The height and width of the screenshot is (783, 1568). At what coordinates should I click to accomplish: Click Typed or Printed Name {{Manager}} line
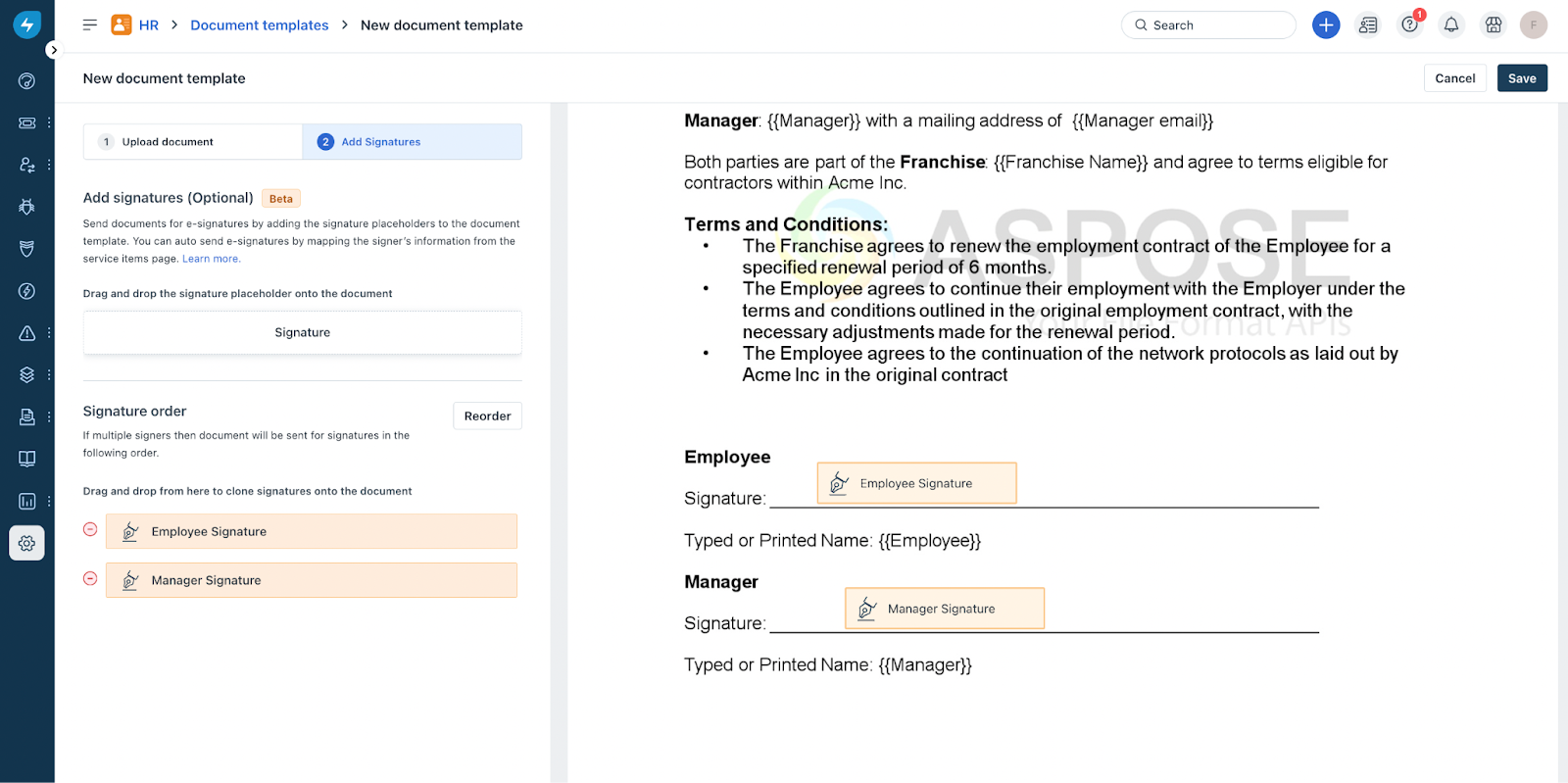(828, 664)
